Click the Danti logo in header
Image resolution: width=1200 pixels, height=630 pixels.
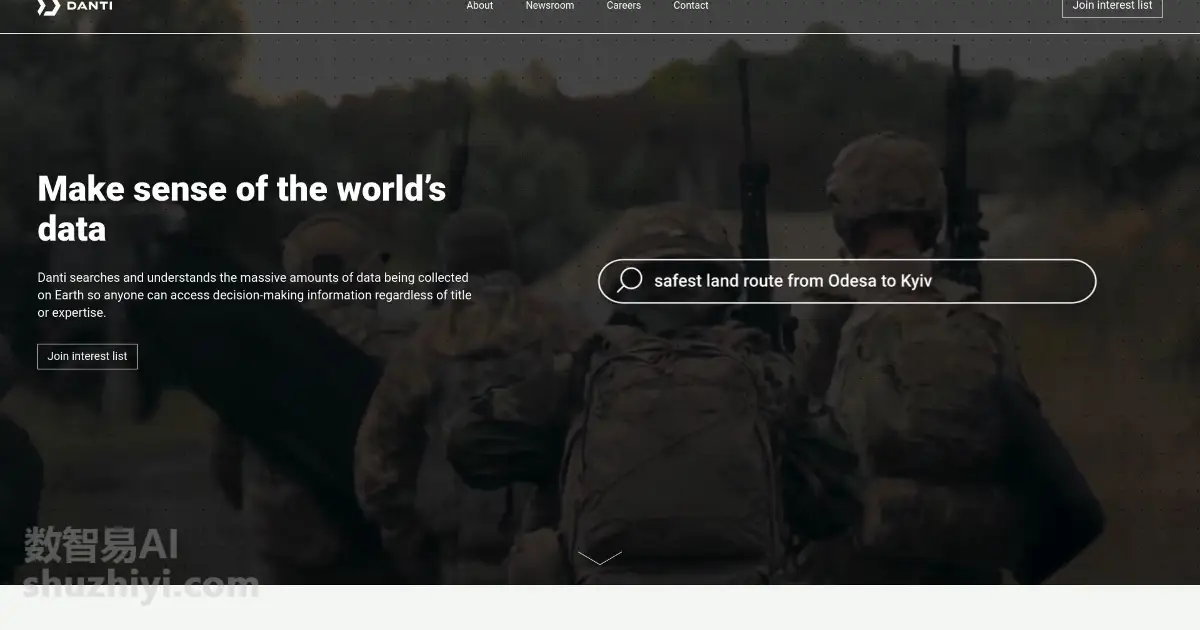click(75, 6)
